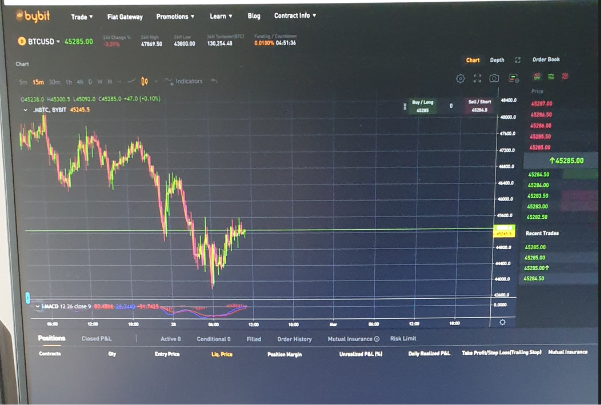Image resolution: width=602 pixels, height=405 pixels.
Task: Select the candlestick chart style icon
Action: tap(144, 81)
